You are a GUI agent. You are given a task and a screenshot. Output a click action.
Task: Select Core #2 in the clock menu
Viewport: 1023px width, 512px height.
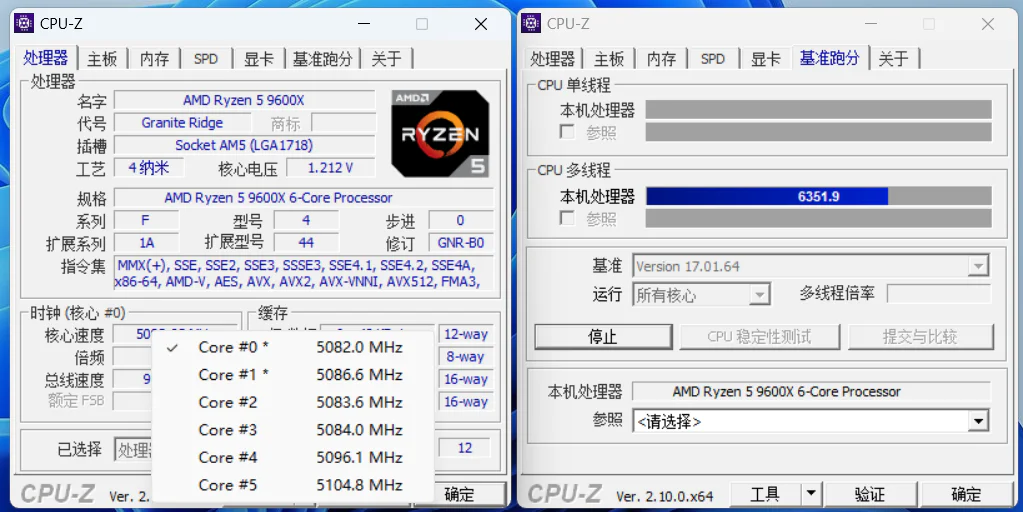[293, 402]
